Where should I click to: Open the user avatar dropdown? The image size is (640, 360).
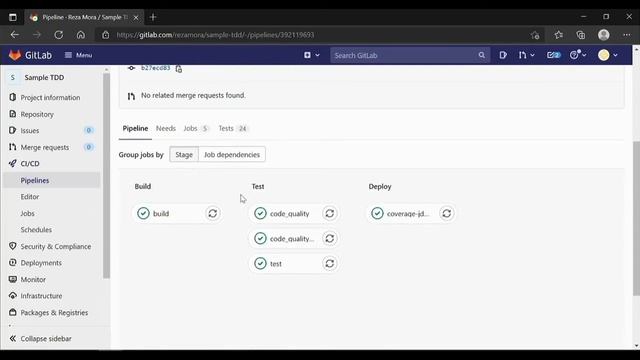coord(608,55)
